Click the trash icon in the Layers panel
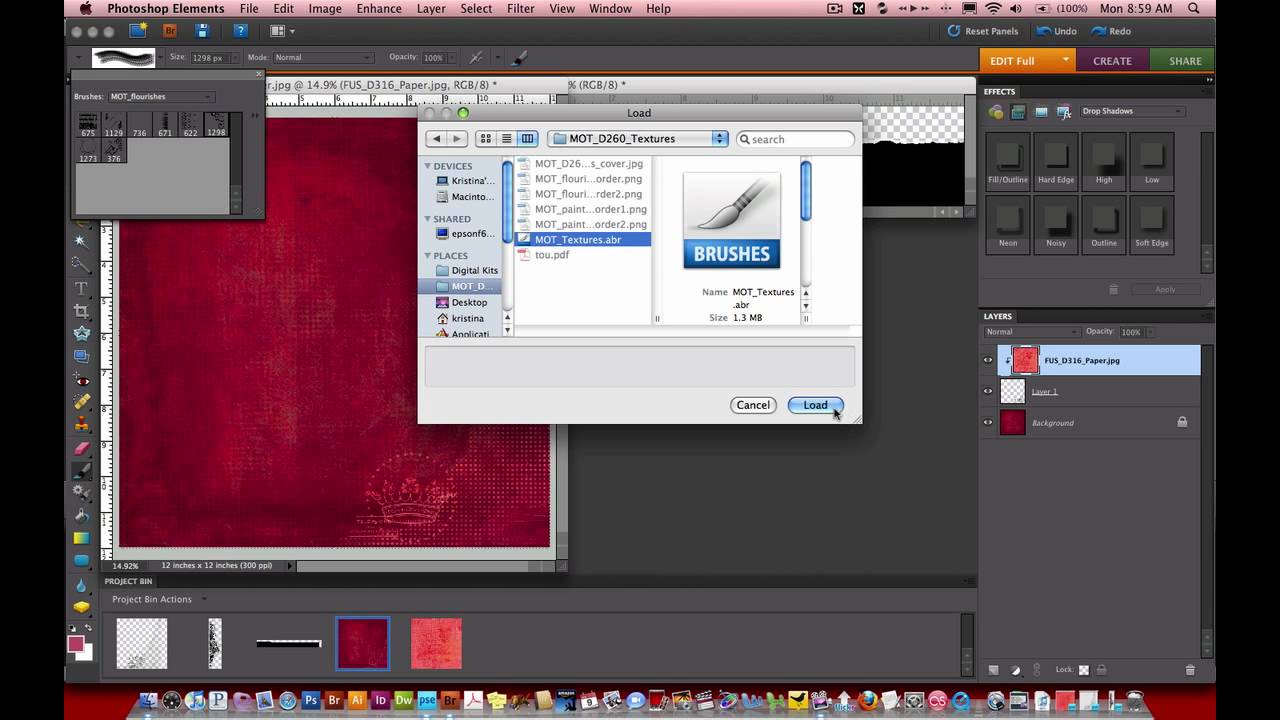This screenshot has width=1280, height=720. (x=1190, y=670)
